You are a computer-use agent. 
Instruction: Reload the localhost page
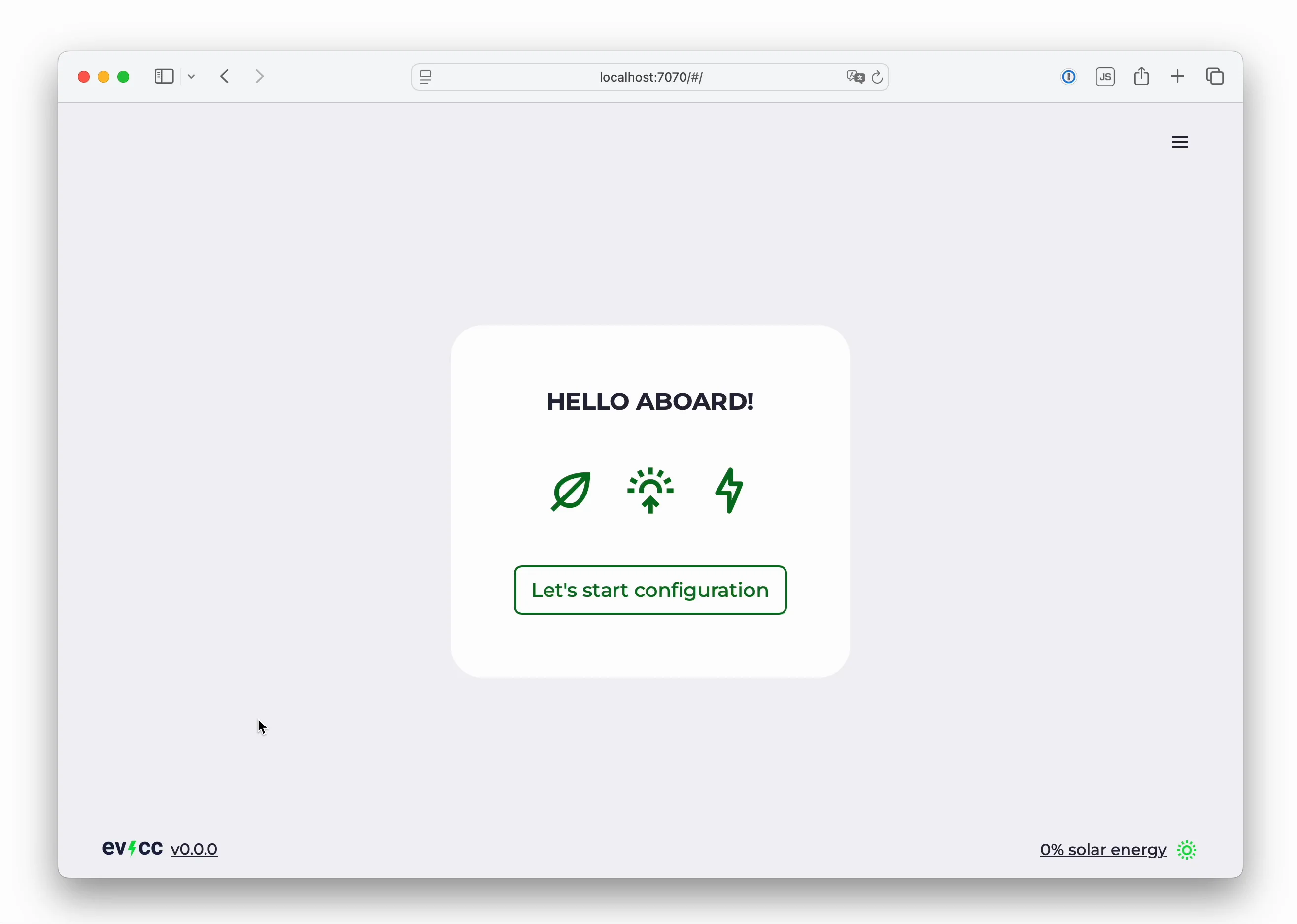(x=877, y=77)
